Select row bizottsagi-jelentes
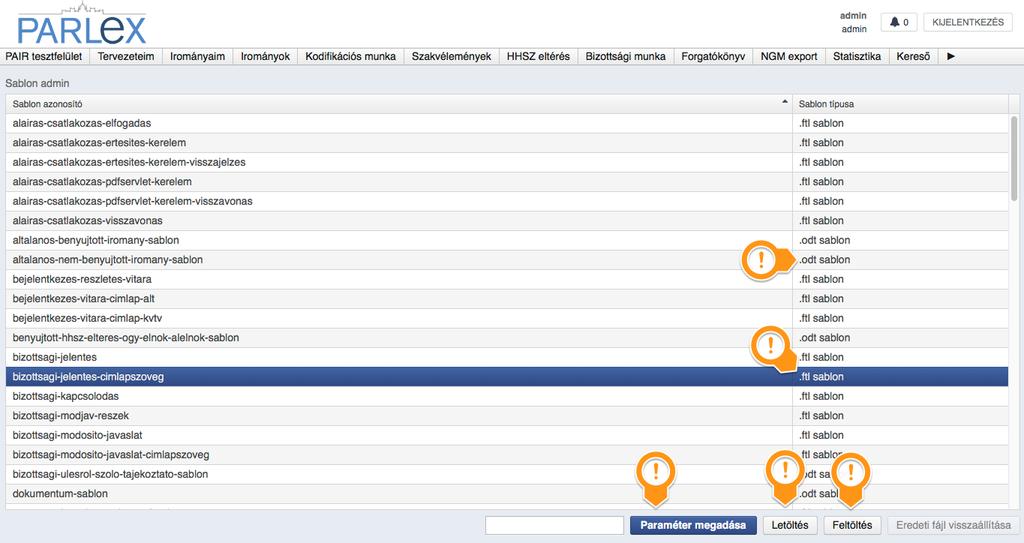 tap(507, 357)
